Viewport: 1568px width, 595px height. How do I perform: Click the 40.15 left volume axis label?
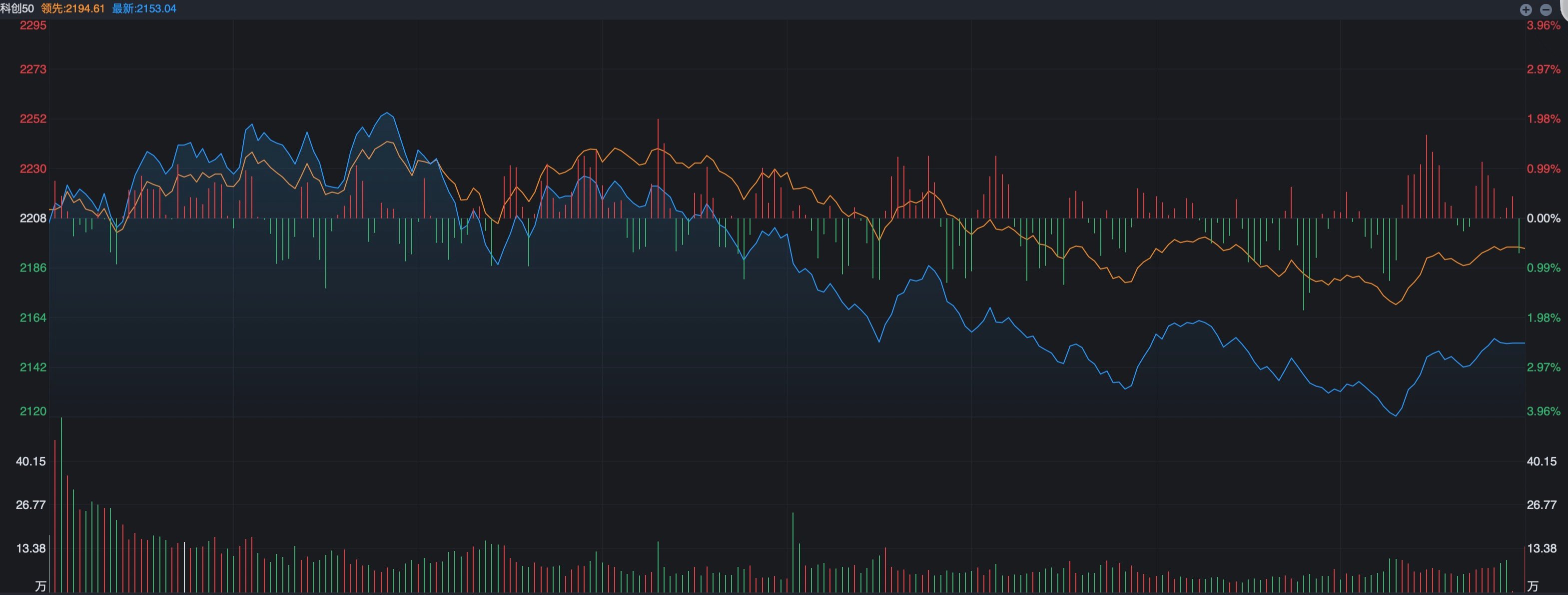tap(30, 461)
